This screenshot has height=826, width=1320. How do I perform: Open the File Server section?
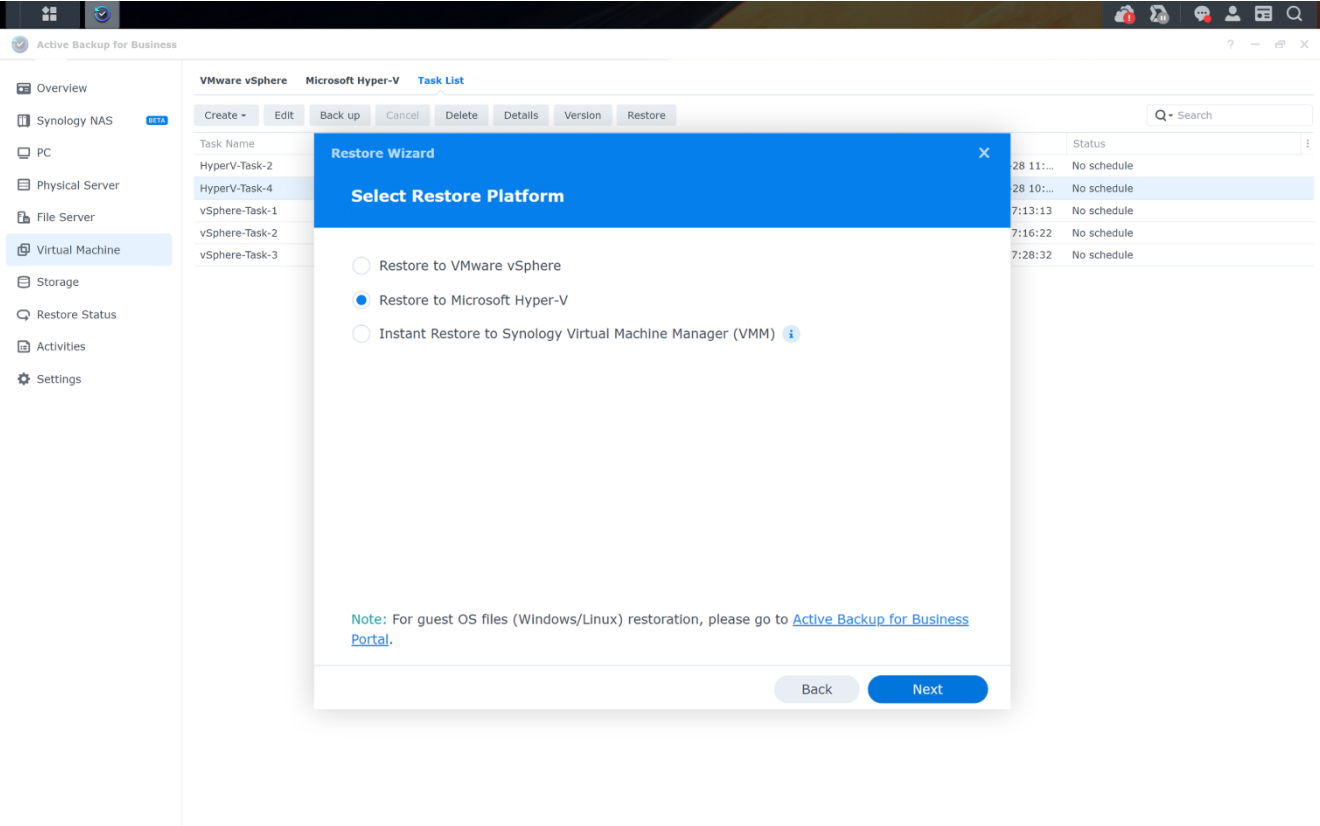coord(66,217)
